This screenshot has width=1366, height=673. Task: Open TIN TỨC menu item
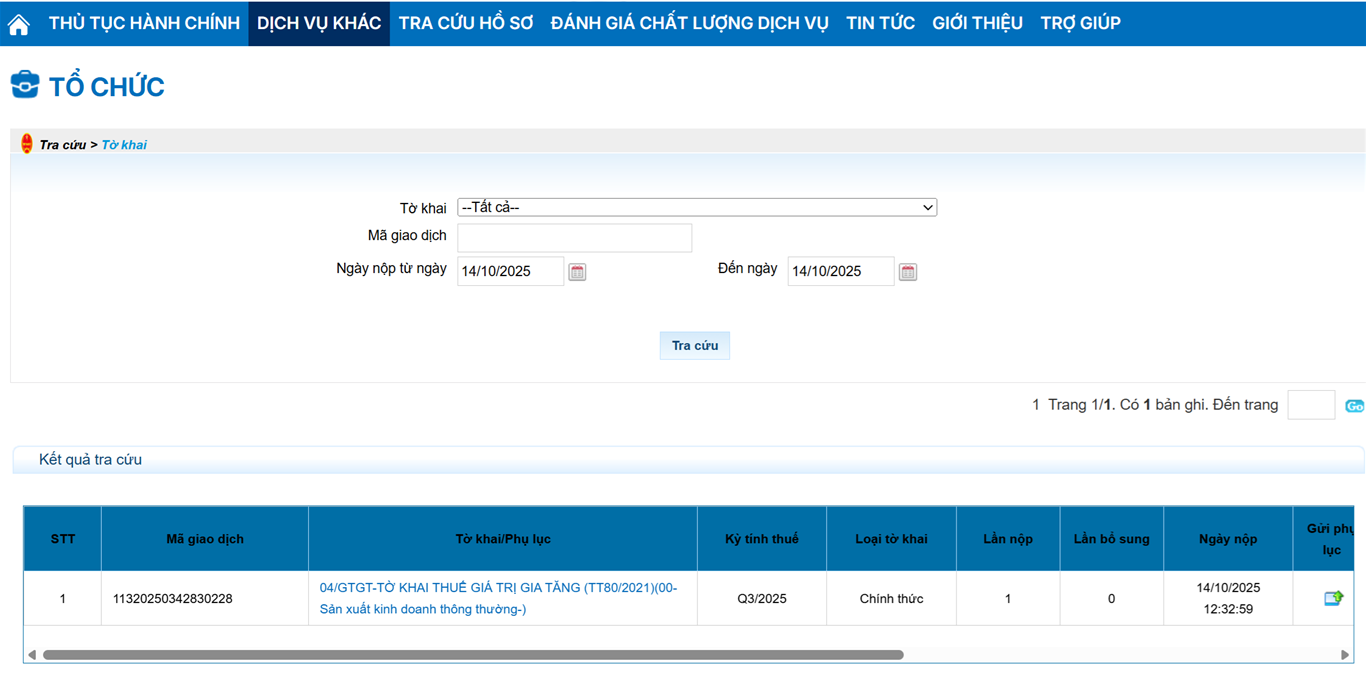click(880, 23)
